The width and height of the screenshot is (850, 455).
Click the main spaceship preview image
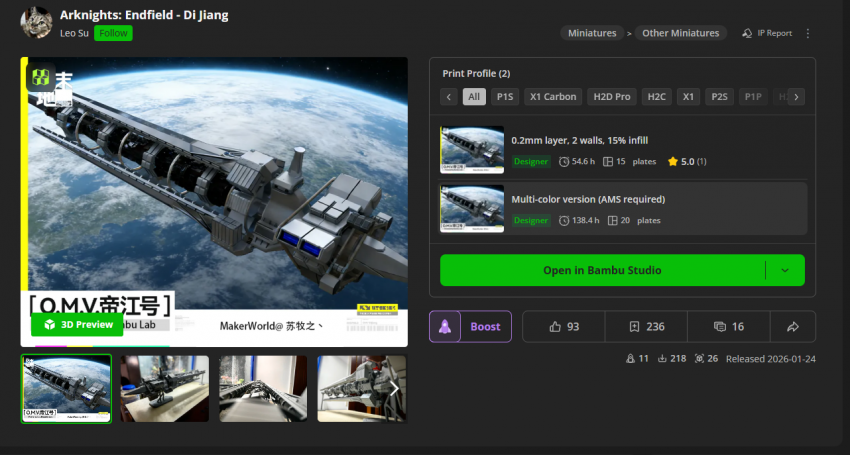214,202
